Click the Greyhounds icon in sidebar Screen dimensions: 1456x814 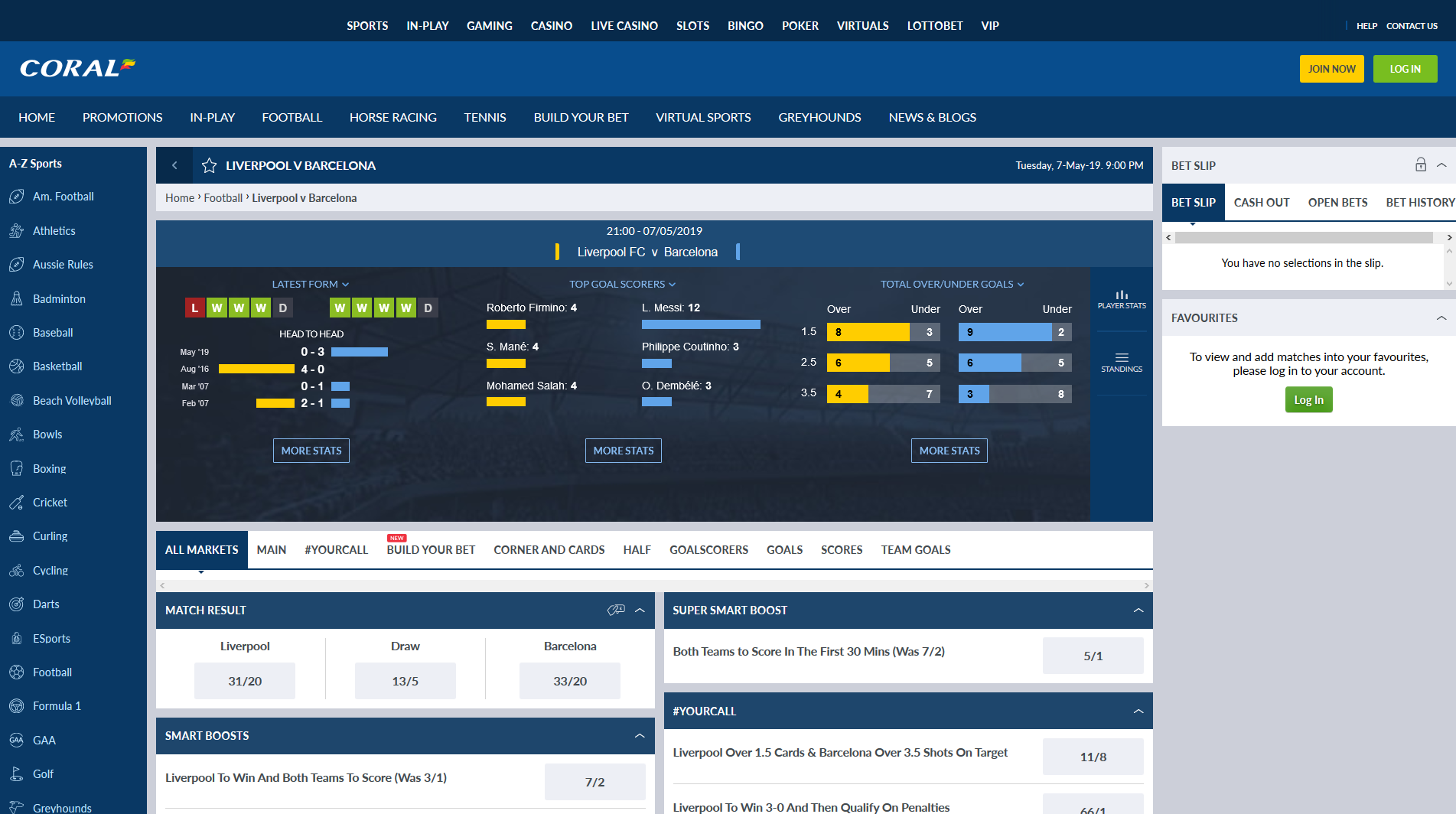17,808
